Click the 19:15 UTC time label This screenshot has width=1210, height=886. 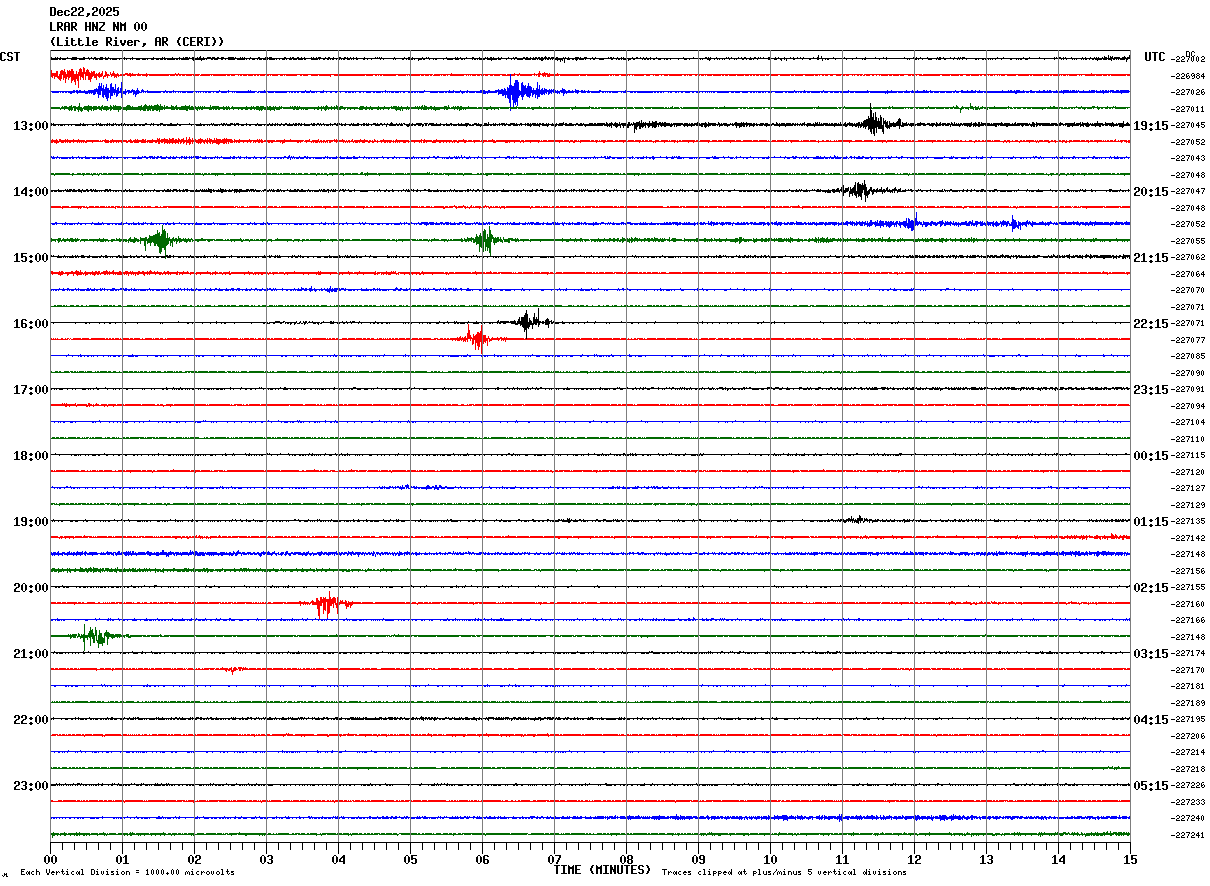click(x=1150, y=126)
